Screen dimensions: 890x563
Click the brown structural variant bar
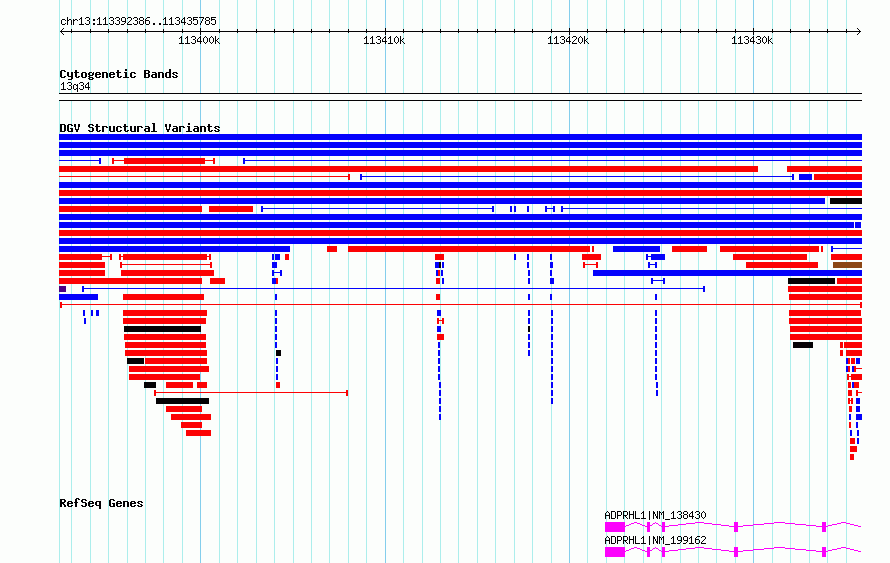pyautogui.click(x=847, y=265)
